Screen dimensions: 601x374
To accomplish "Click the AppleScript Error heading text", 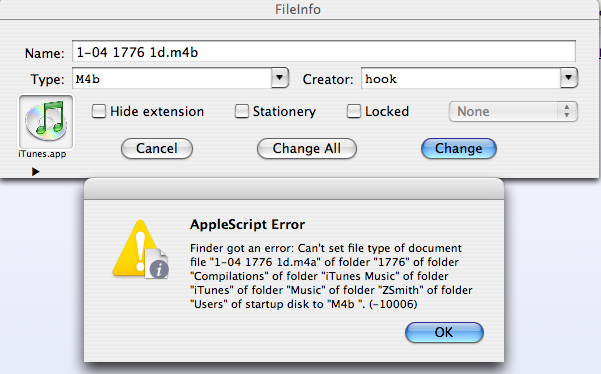I will pyautogui.click(x=248, y=224).
